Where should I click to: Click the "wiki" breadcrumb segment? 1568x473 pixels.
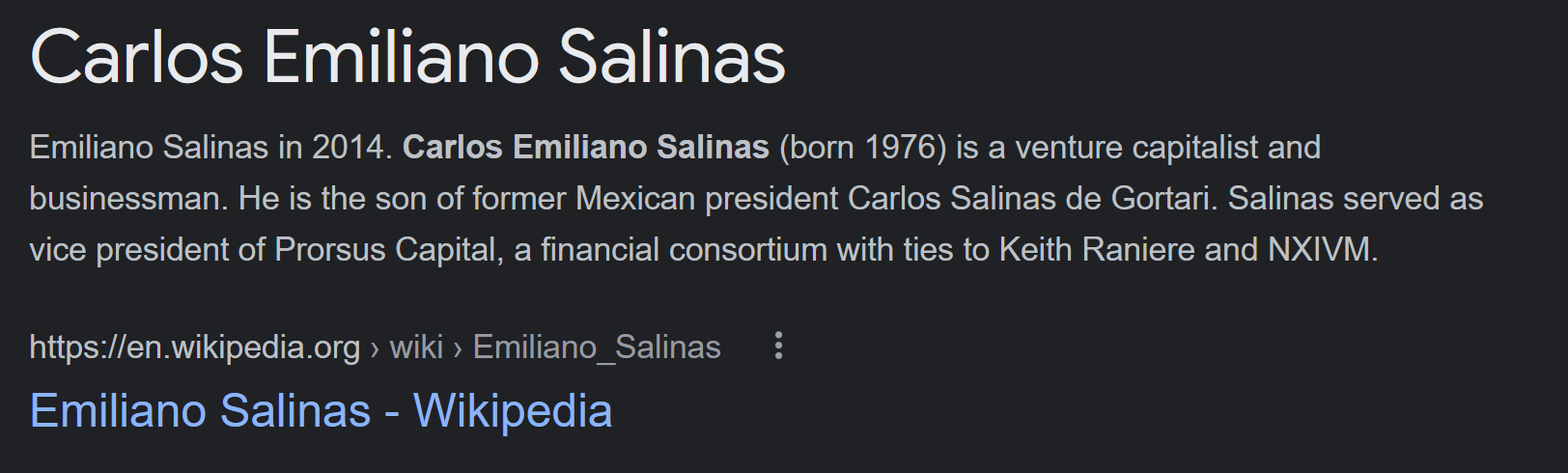coord(416,347)
